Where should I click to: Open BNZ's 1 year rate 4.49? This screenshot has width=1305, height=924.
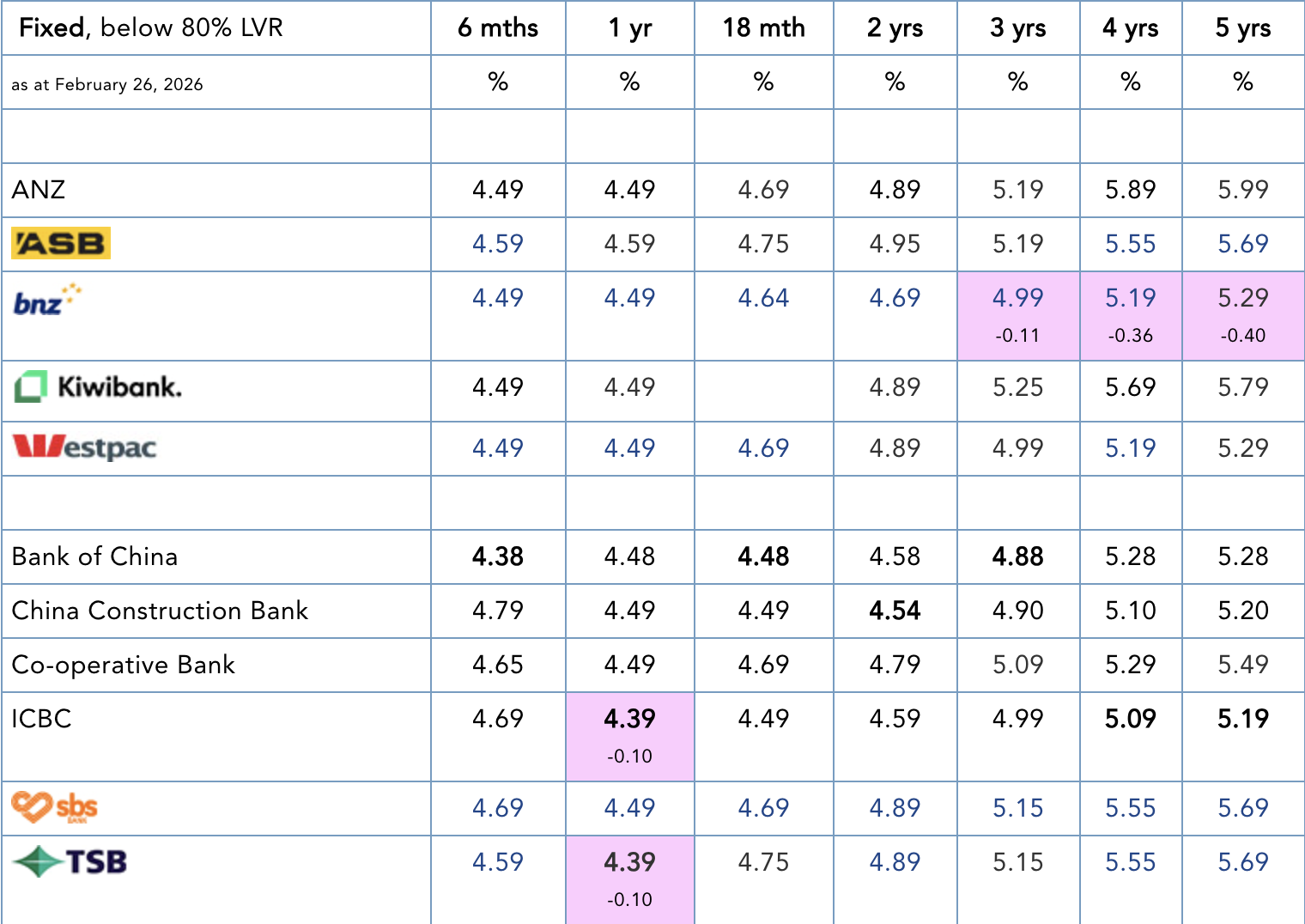(629, 298)
